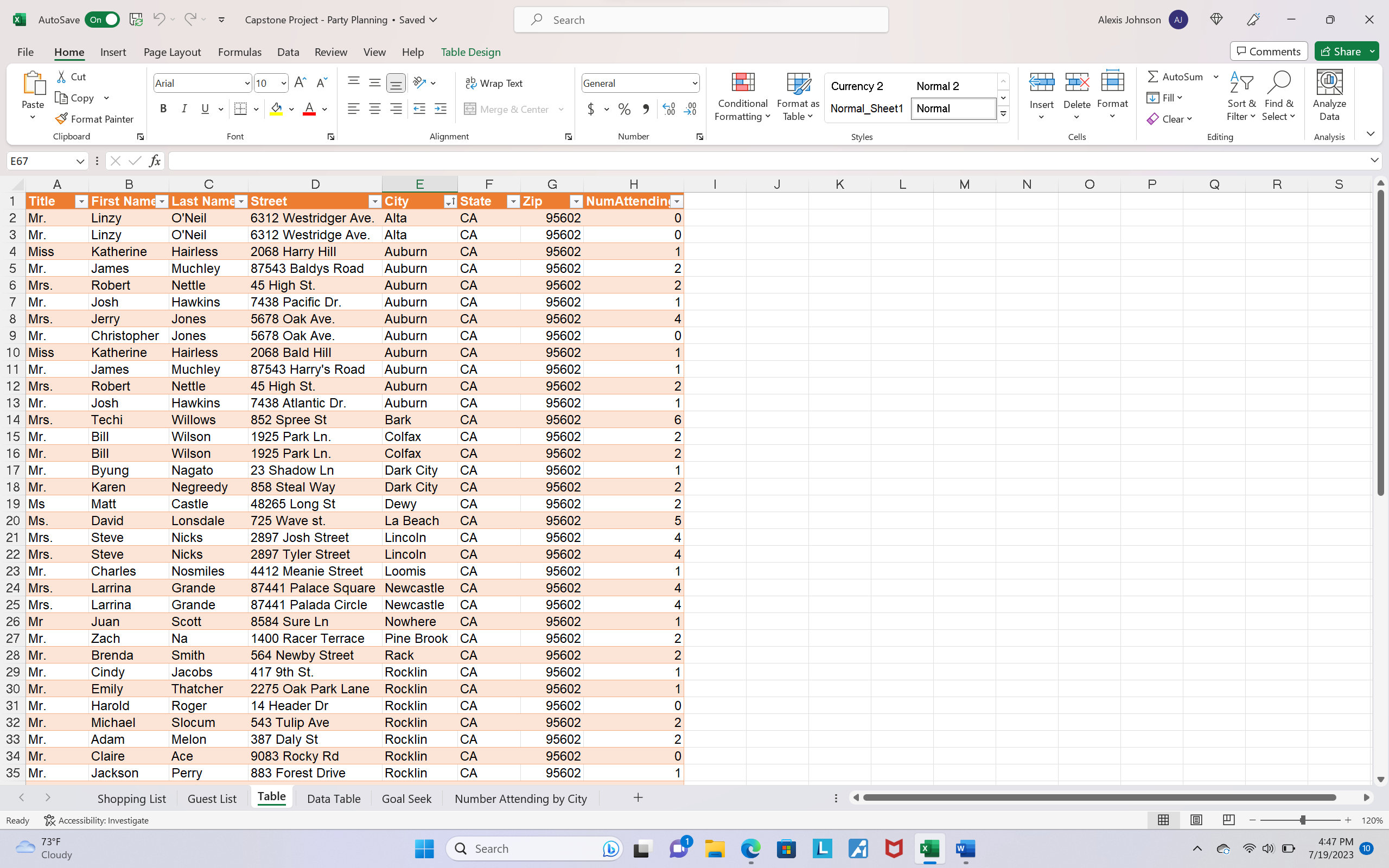Apply the Format Painter
This screenshot has height=868, width=1389.
coord(95,119)
